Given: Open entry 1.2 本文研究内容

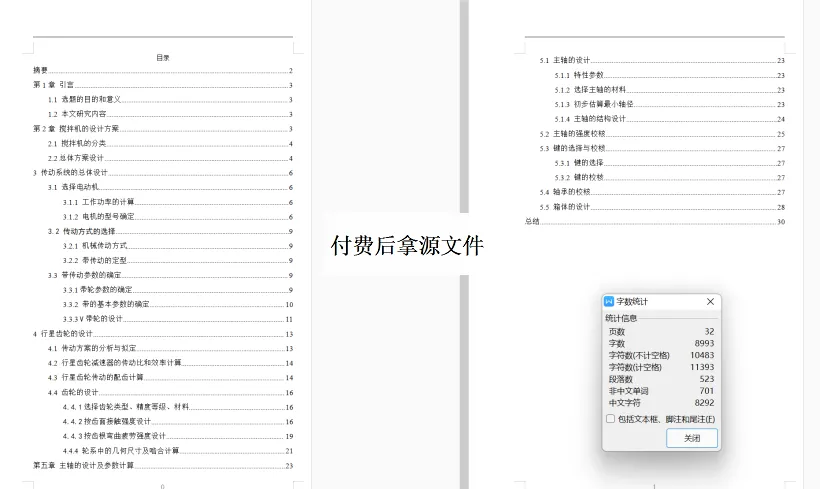Looking at the screenshot, I should [170, 114].
